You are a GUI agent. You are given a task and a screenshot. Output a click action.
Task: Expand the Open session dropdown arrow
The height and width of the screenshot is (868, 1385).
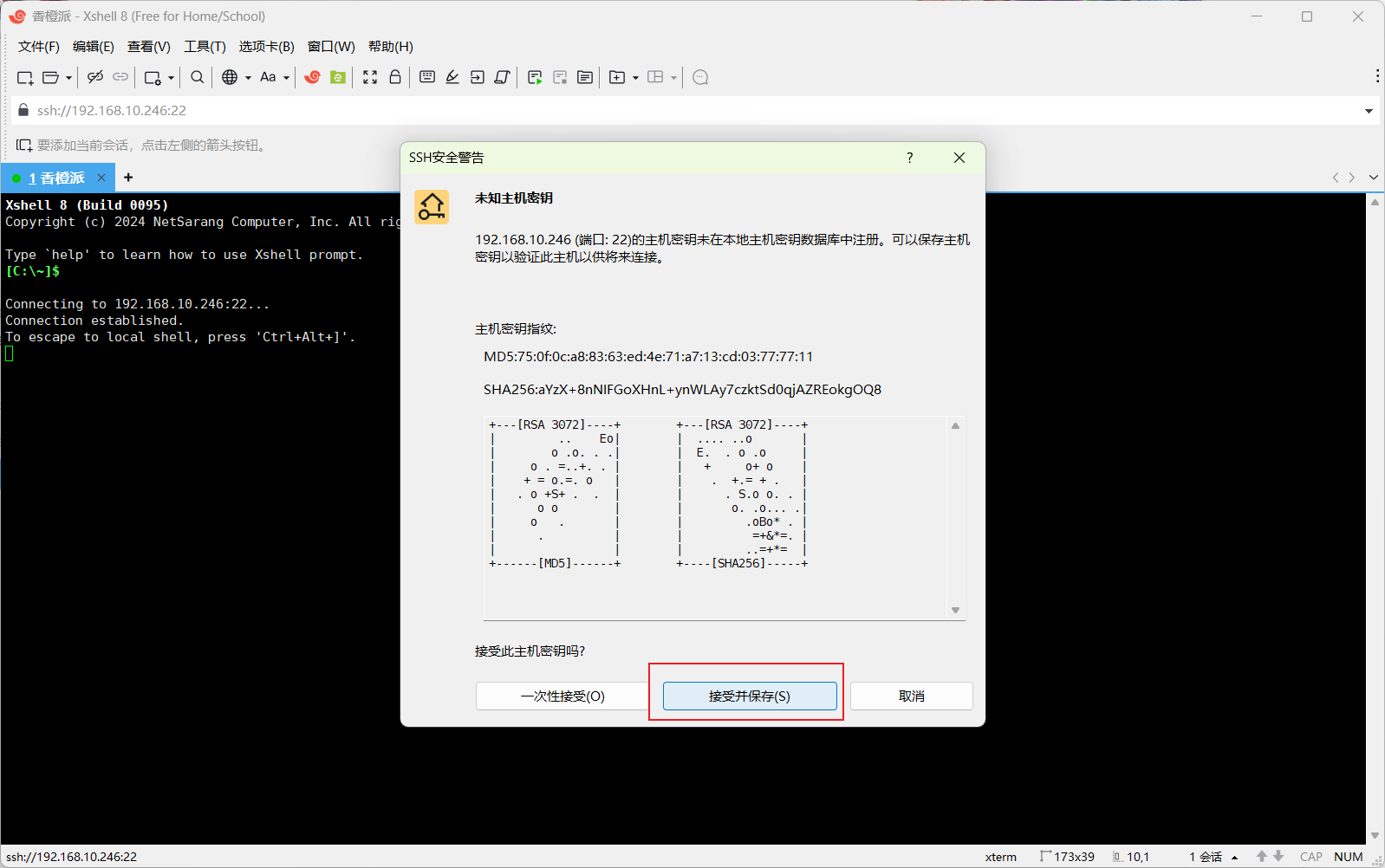(x=68, y=78)
